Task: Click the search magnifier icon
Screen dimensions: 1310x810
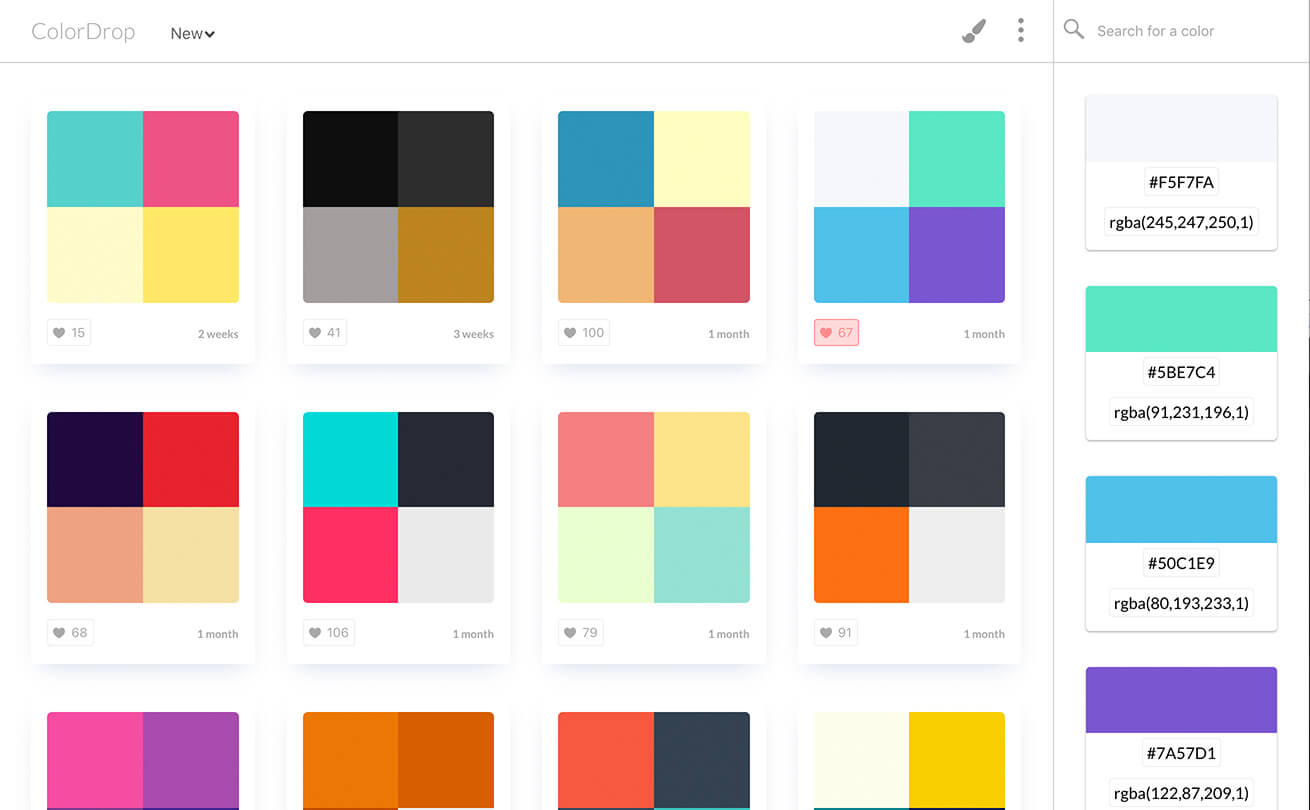Action: click(x=1074, y=30)
